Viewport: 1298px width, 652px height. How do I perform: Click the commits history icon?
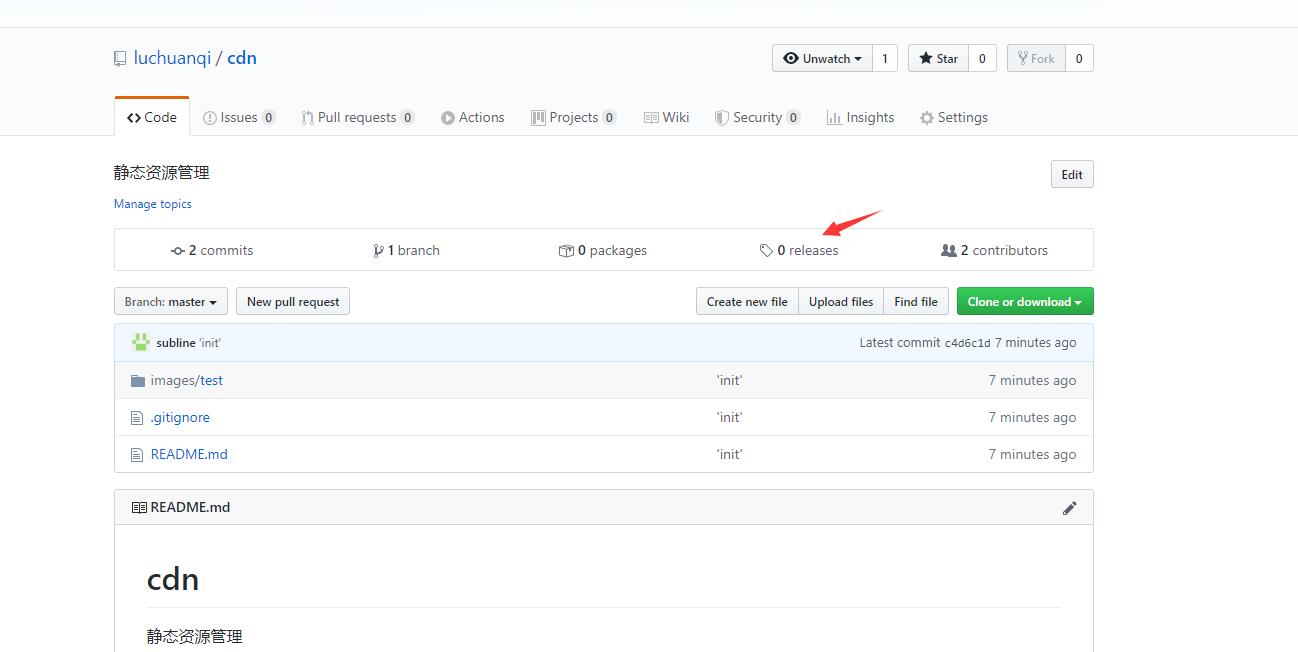click(178, 251)
